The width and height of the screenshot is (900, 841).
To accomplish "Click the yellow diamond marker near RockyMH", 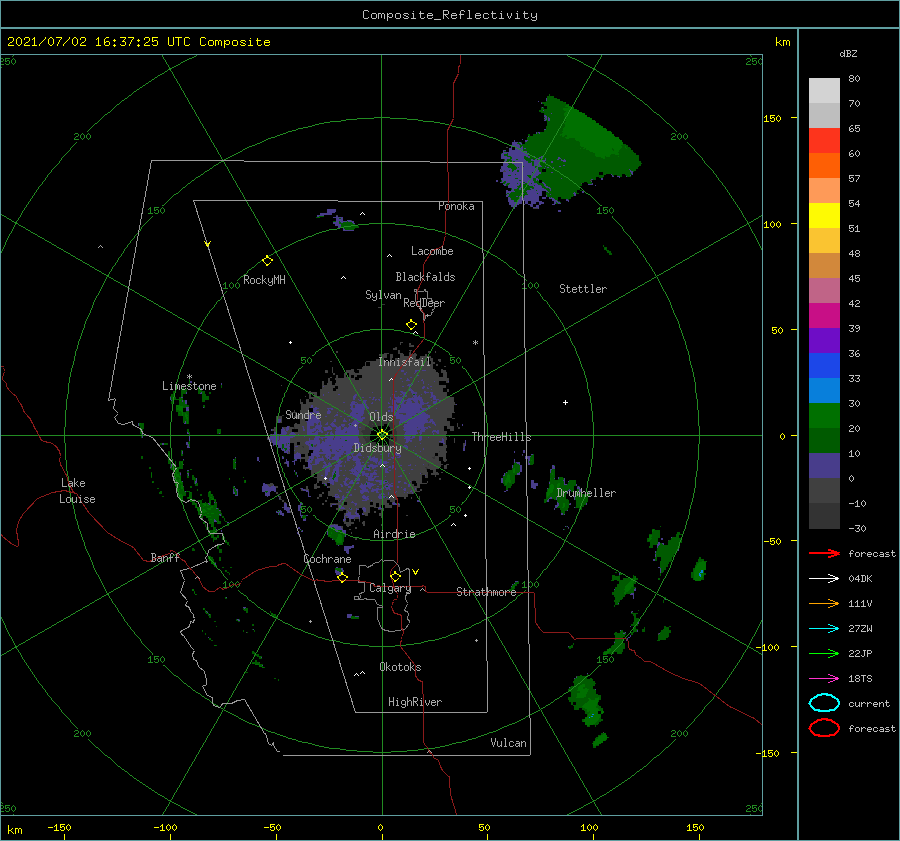I will click(x=267, y=261).
